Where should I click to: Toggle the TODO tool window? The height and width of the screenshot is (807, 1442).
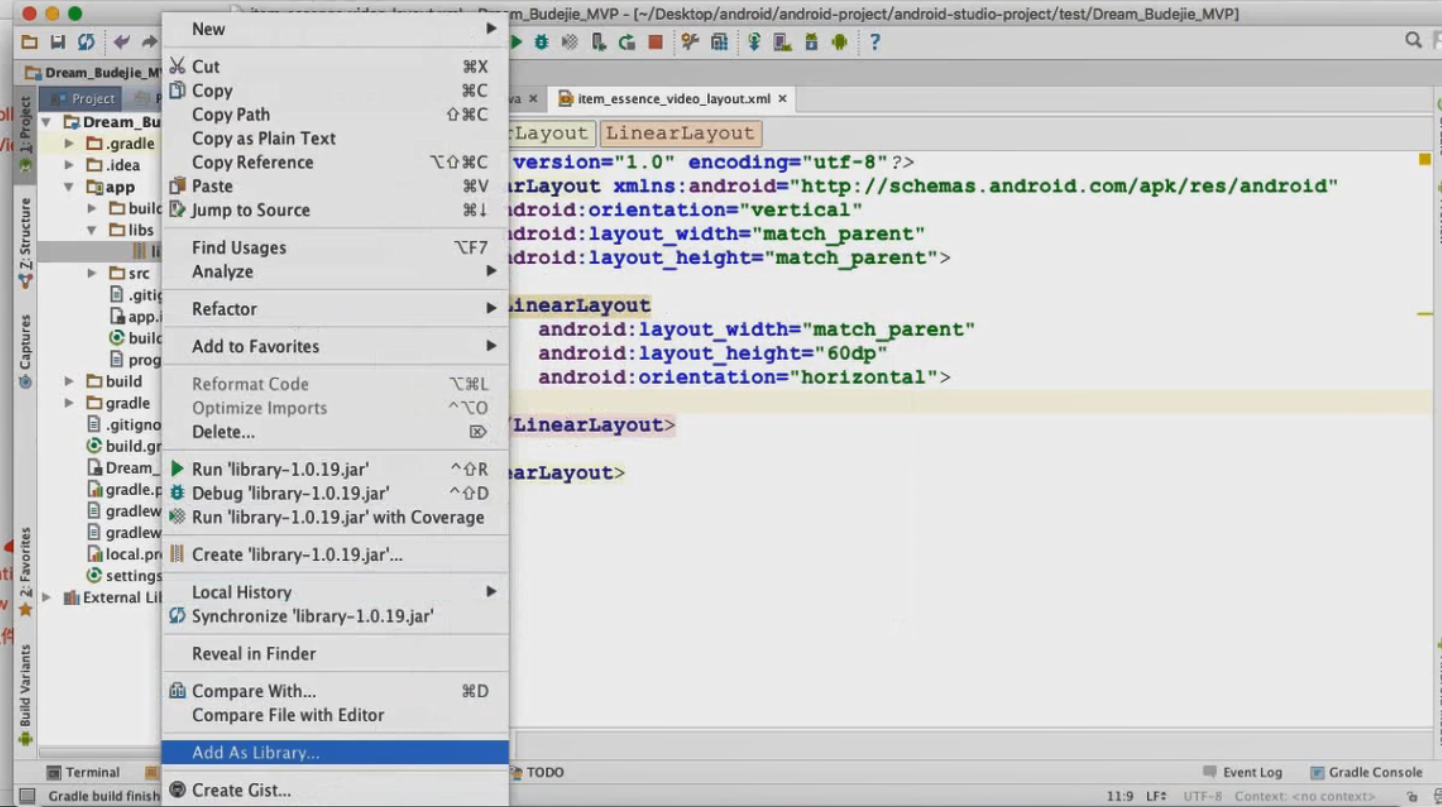click(537, 772)
